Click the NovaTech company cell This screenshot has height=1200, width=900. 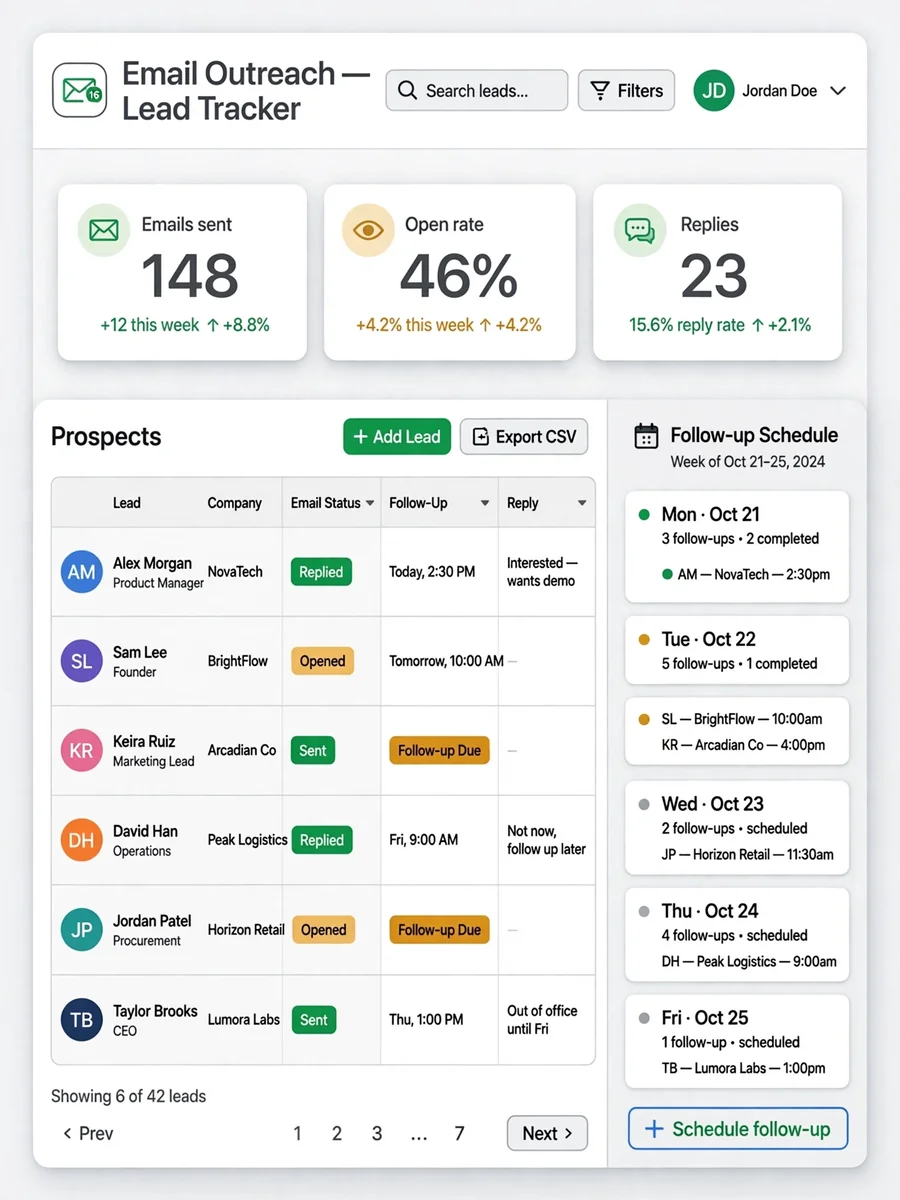[235, 572]
